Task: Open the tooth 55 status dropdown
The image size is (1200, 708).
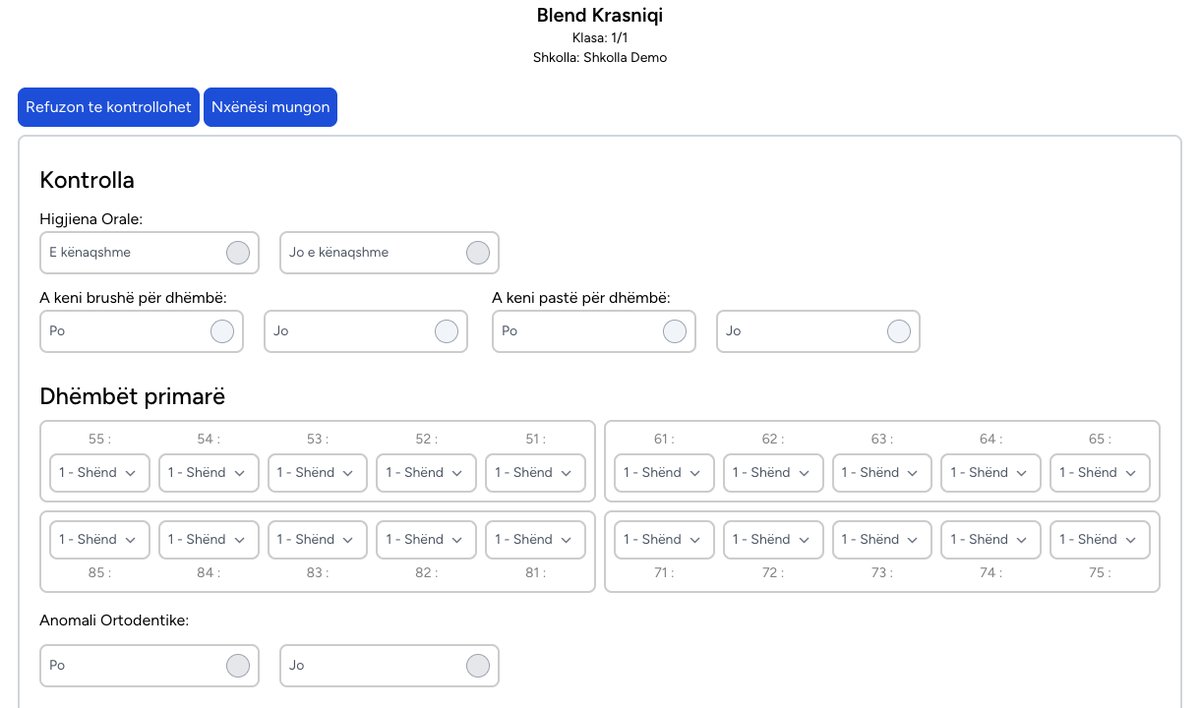Action: (100, 473)
